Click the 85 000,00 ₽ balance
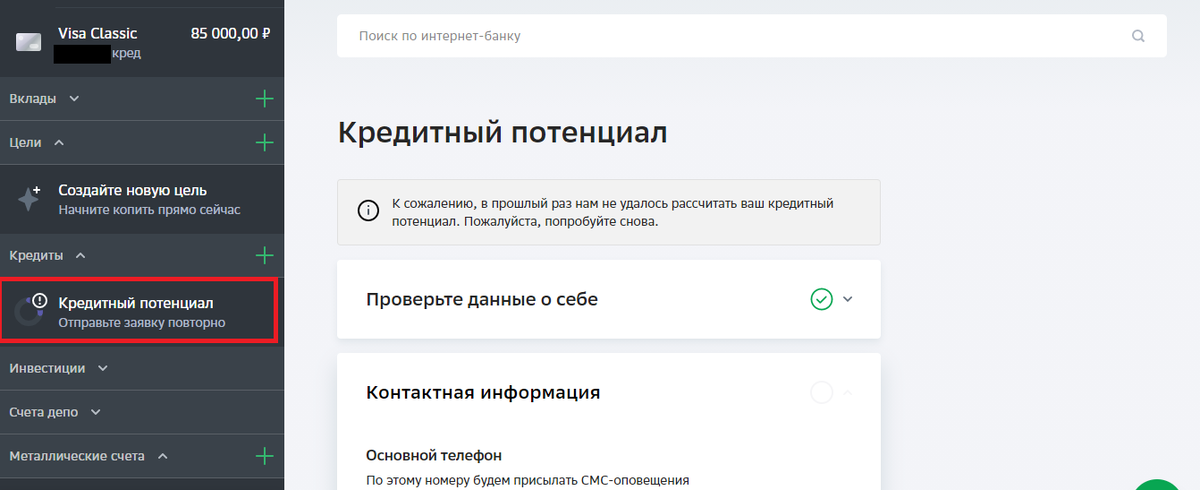 [x=231, y=33]
